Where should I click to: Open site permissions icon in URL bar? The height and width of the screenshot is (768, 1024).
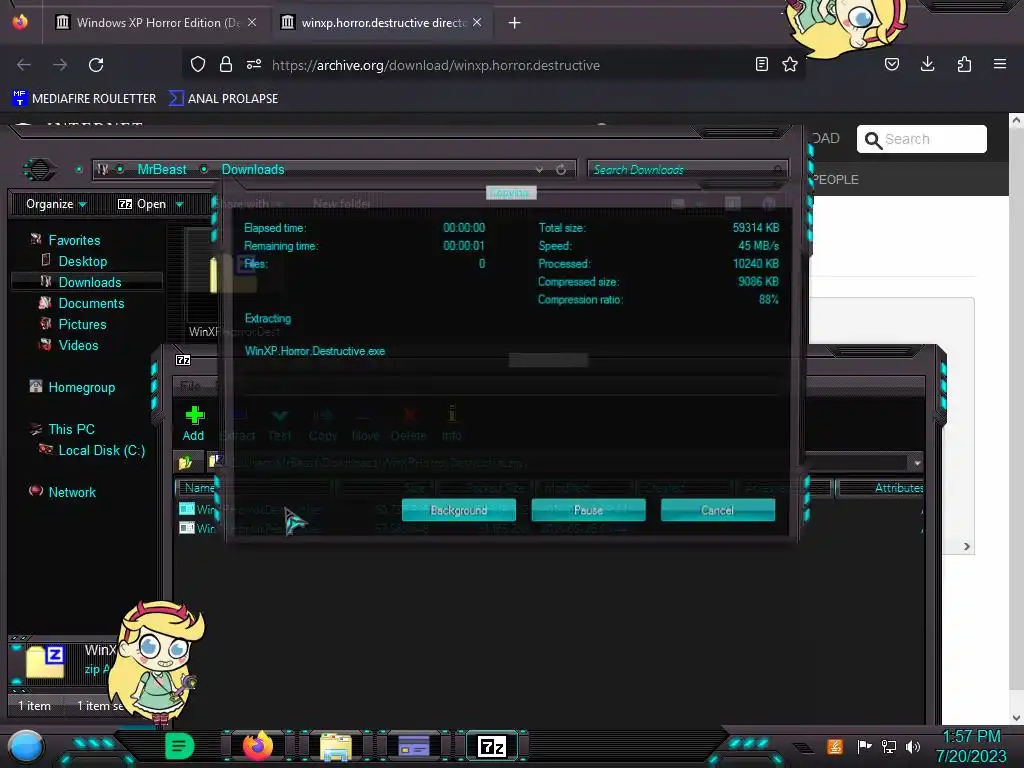(x=254, y=64)
